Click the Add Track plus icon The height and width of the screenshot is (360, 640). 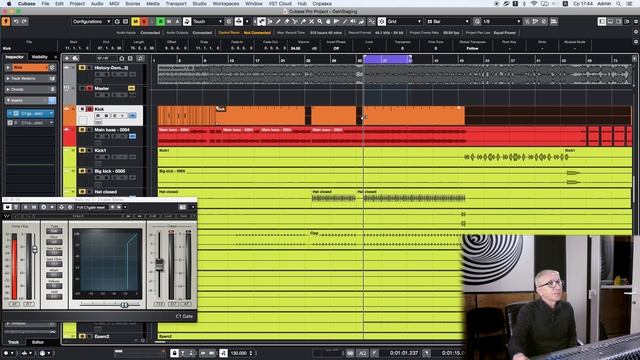[x=67, y=58]
